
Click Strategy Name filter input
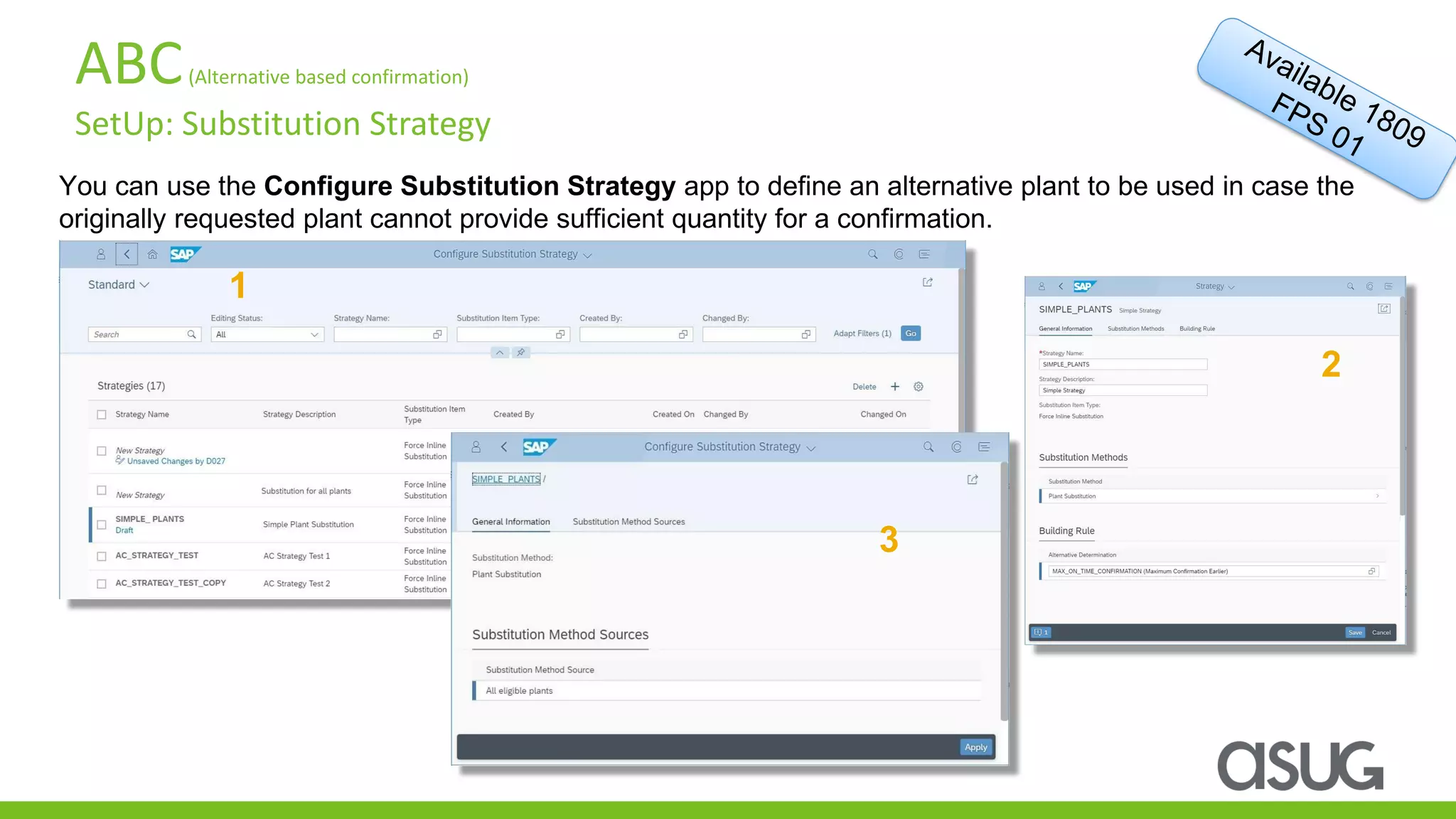click(x=390, y=334)
